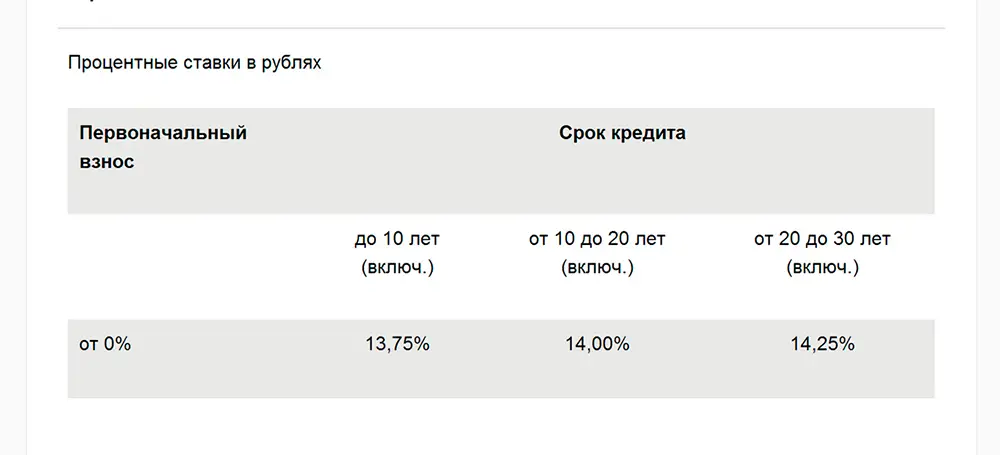
Task: Click "(включ.)" under "от 10 до 20 лет"
Action: [597, 267]
